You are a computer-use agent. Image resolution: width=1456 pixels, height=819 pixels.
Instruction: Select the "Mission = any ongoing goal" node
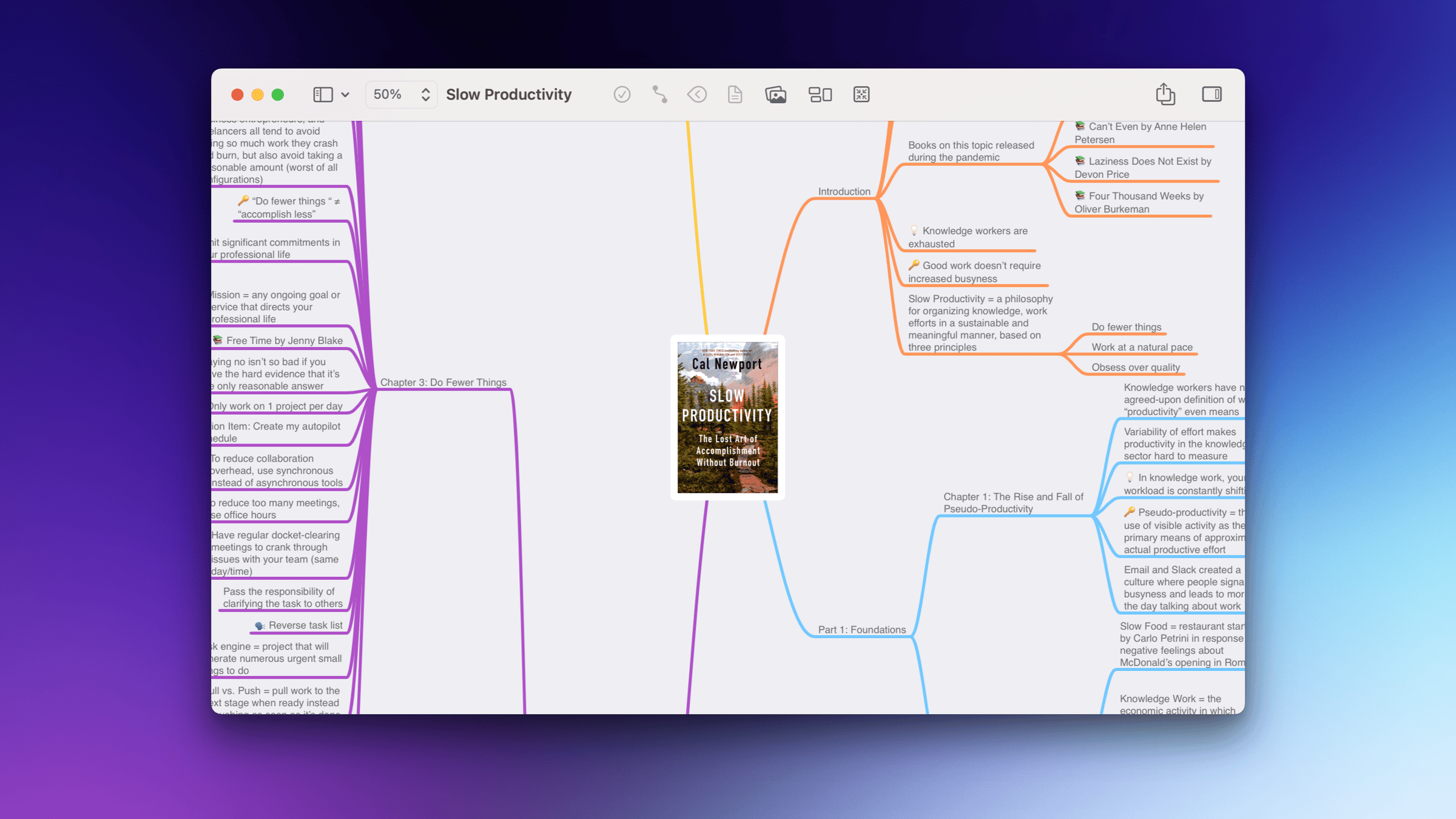pyautogui.click(x=275, y=307)
